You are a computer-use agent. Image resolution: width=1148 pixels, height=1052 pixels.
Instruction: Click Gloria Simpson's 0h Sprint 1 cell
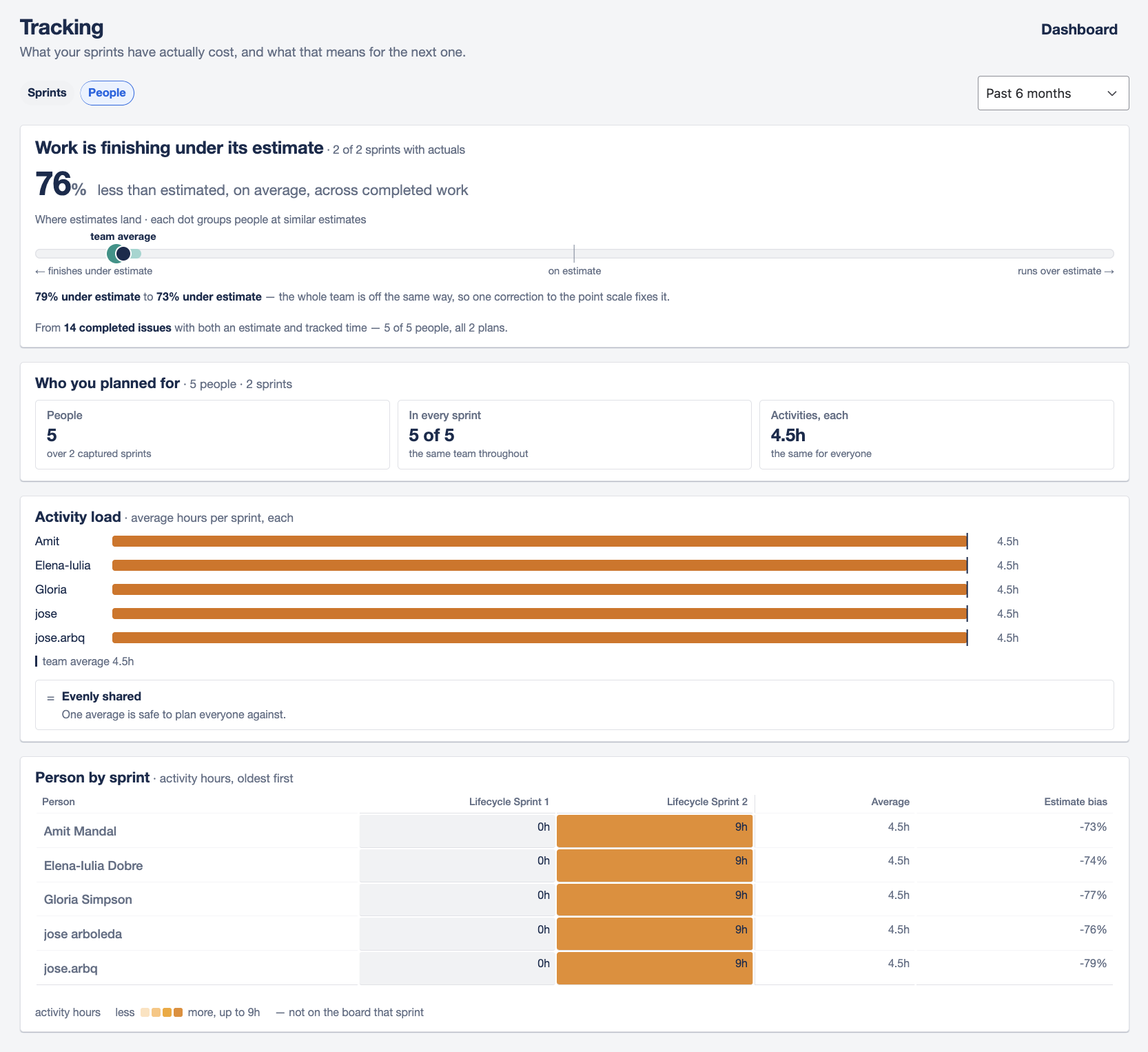tap(457, 900)
